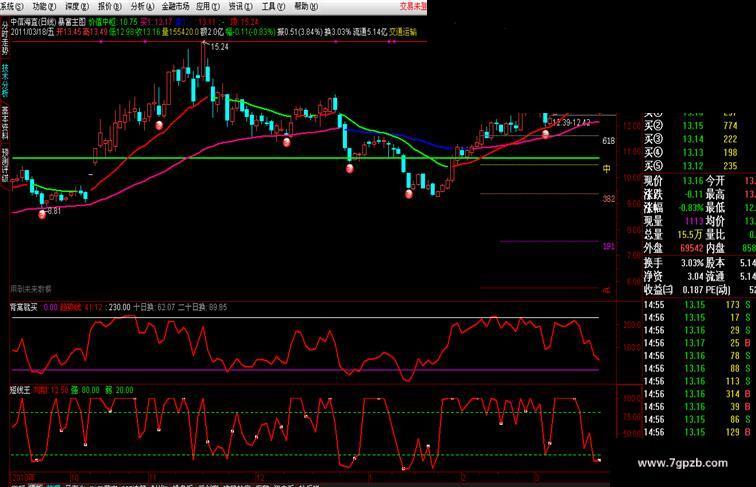
Task: Click the green 弱 20.00 threshold label
Action: 119,390
